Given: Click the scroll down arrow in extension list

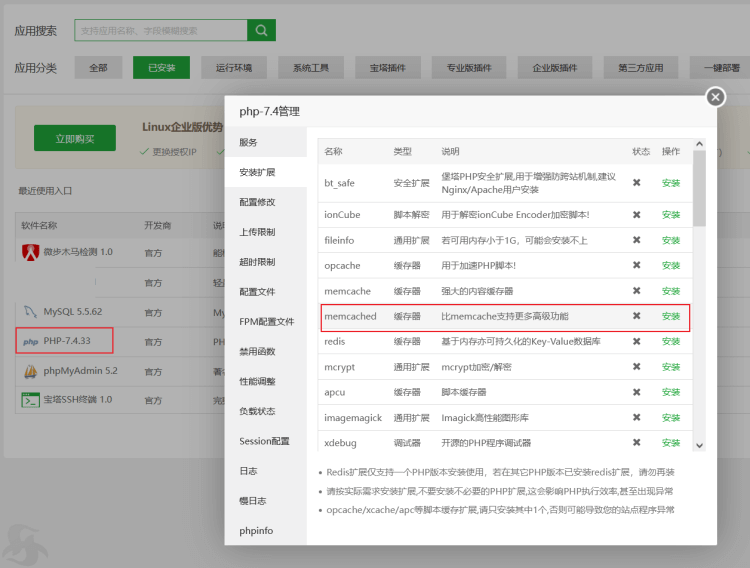Looking at the screenshot, I should [x=699, y=445].
